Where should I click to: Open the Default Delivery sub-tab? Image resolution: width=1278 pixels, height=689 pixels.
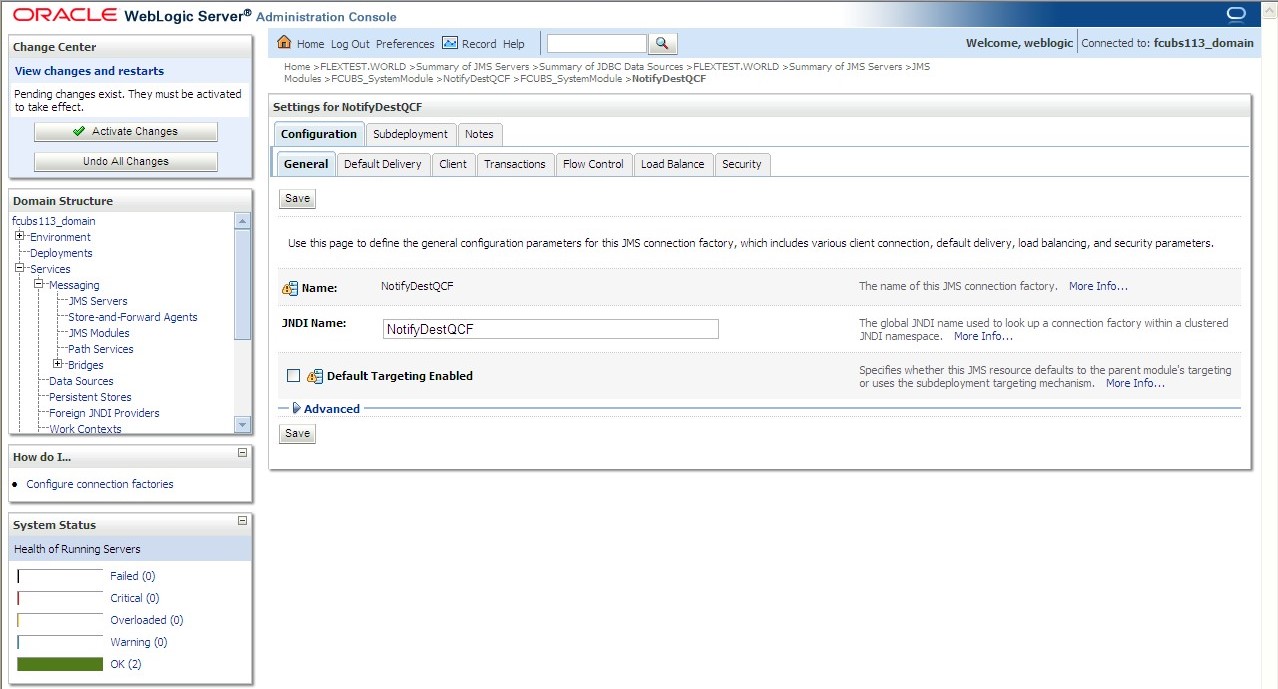[383, 164]
